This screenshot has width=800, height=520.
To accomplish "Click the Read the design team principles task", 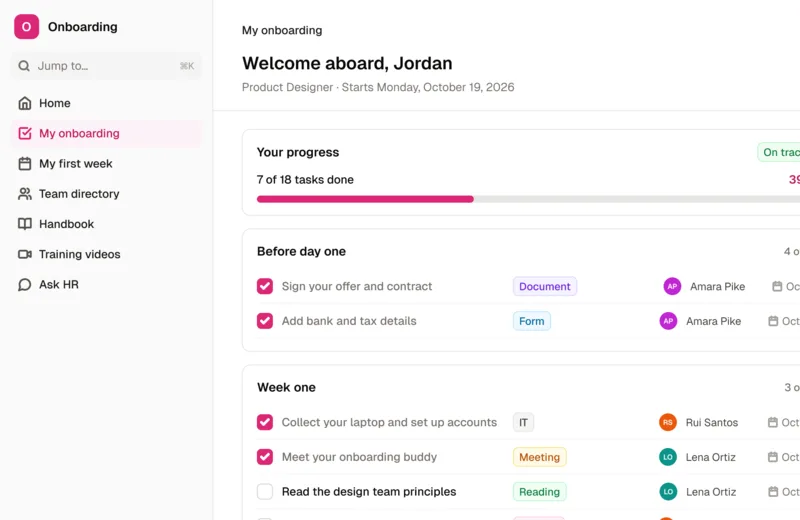I will click(x=369, y=492).
